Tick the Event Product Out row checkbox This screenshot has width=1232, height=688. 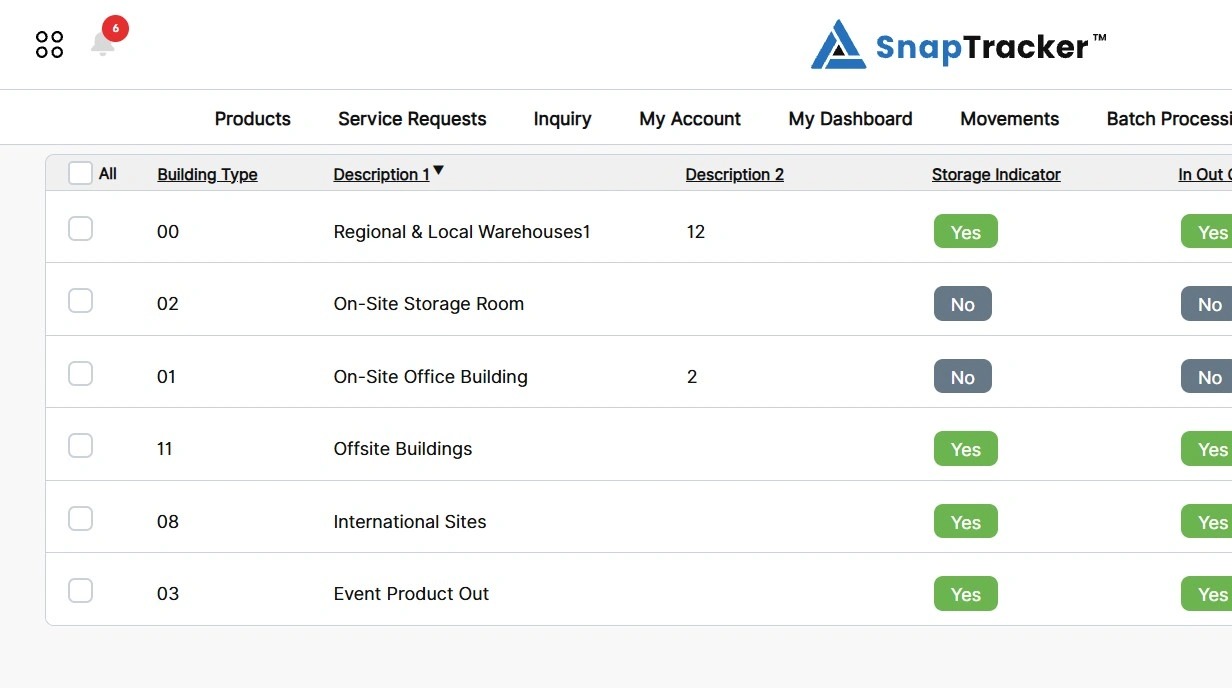80,591
